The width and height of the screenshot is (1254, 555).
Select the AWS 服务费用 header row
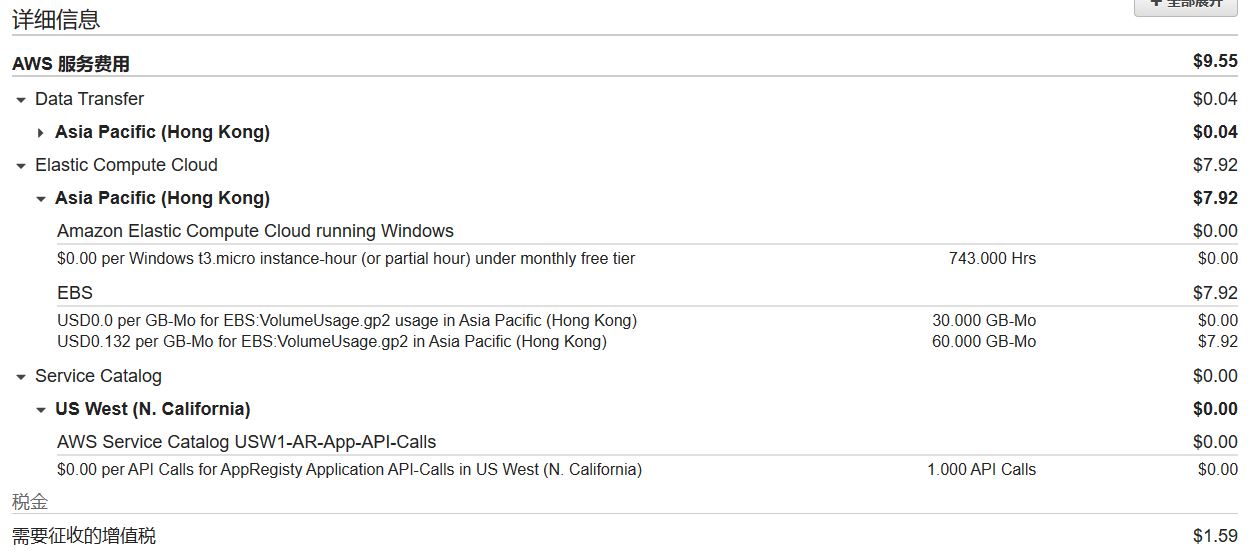(x=71, y=64)
